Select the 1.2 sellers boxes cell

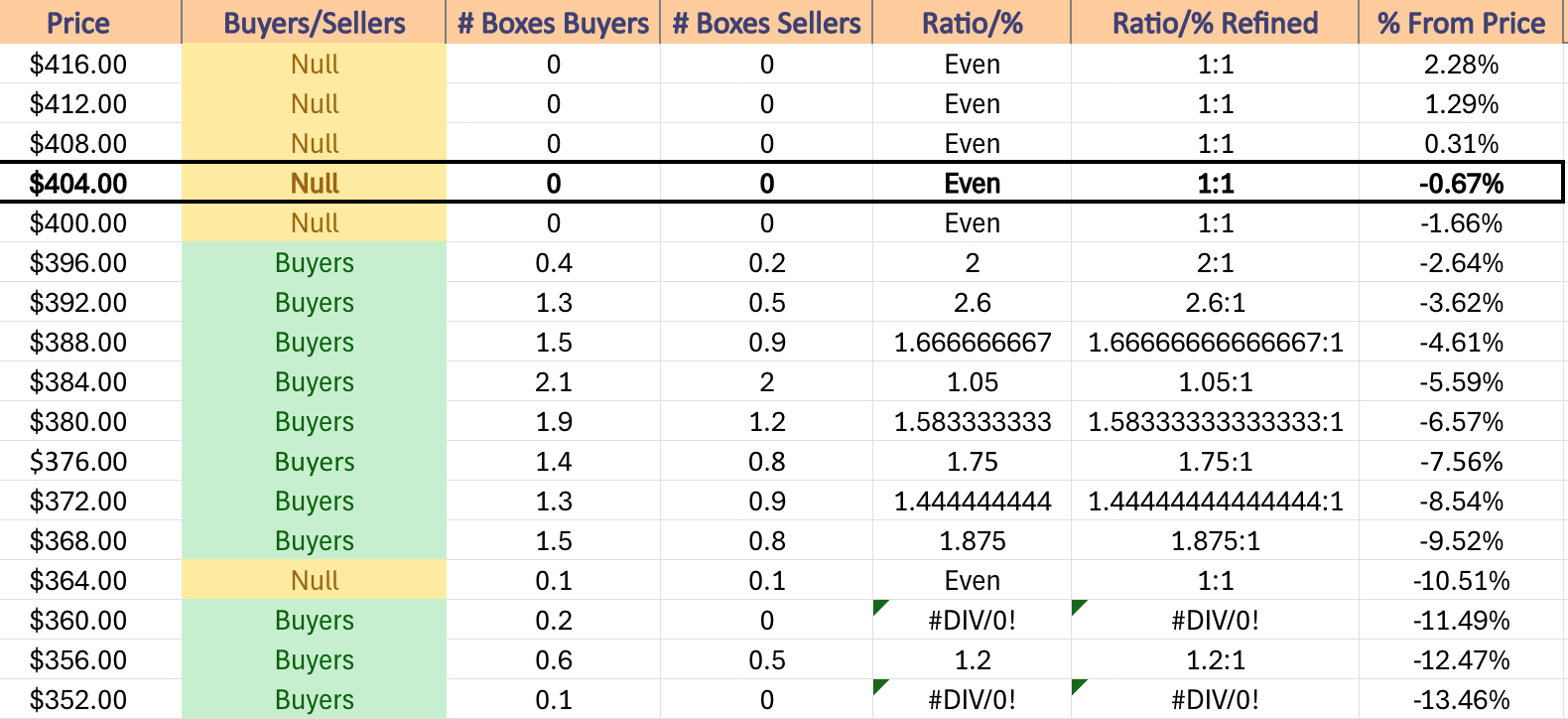pyautogui.click(x=766, y=422)
